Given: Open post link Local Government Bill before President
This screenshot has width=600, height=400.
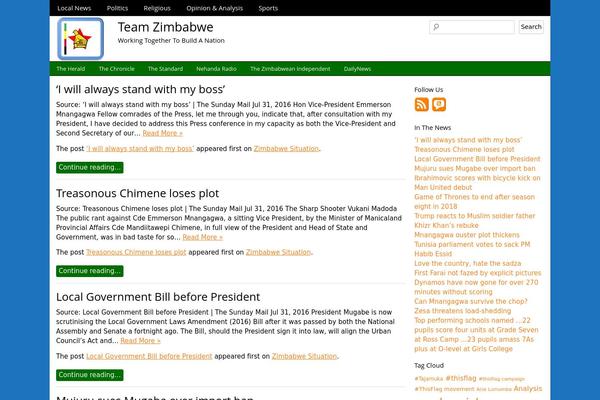Looking at the screenshot, I should tap(149, 356).
